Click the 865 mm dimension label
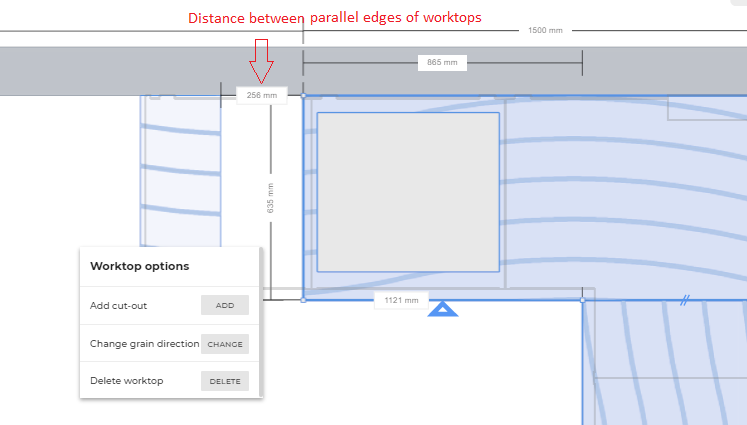Image resolution: width=747 pixels, height=425 pixels. 442,62
